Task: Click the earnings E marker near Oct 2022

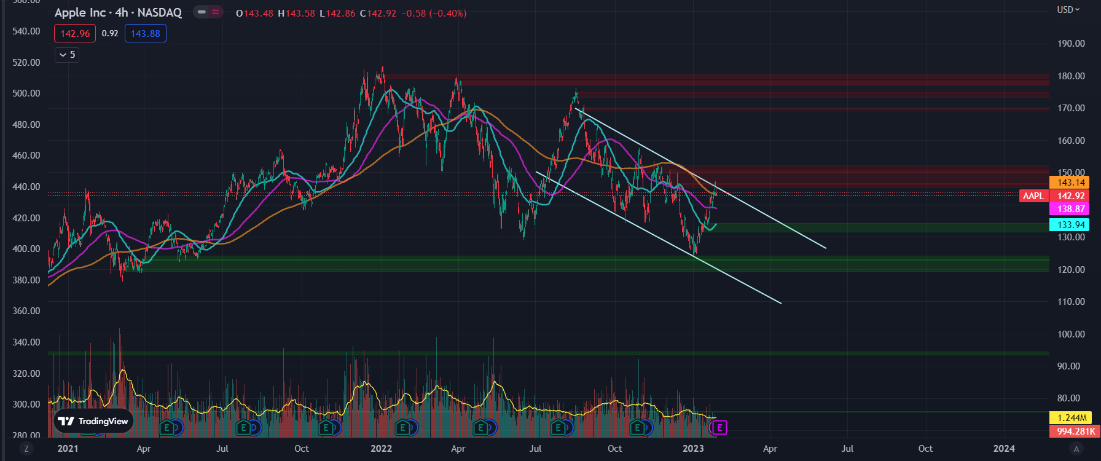Action: (638, 426)
